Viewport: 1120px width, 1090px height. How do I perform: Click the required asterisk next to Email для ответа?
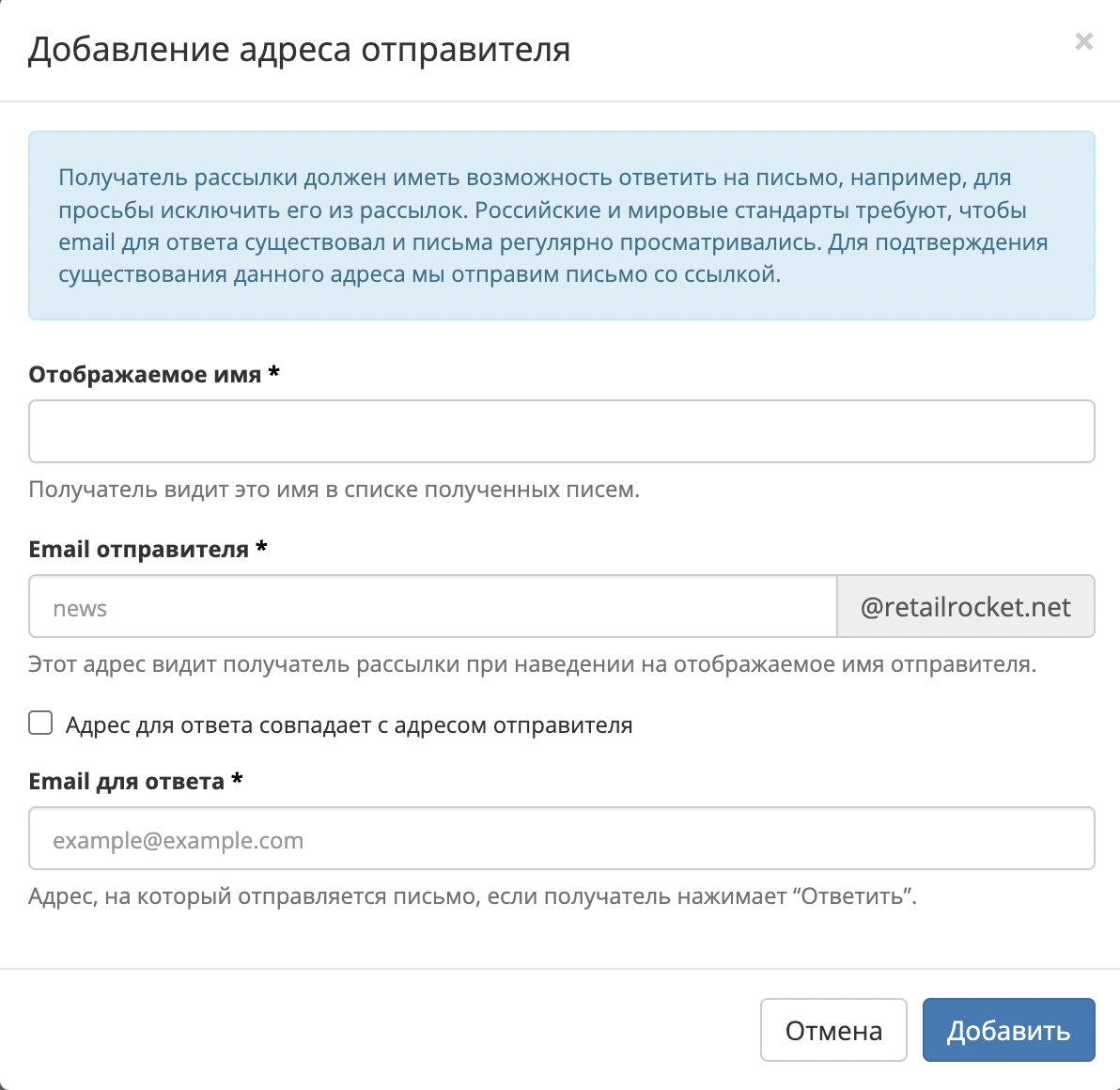237,779
